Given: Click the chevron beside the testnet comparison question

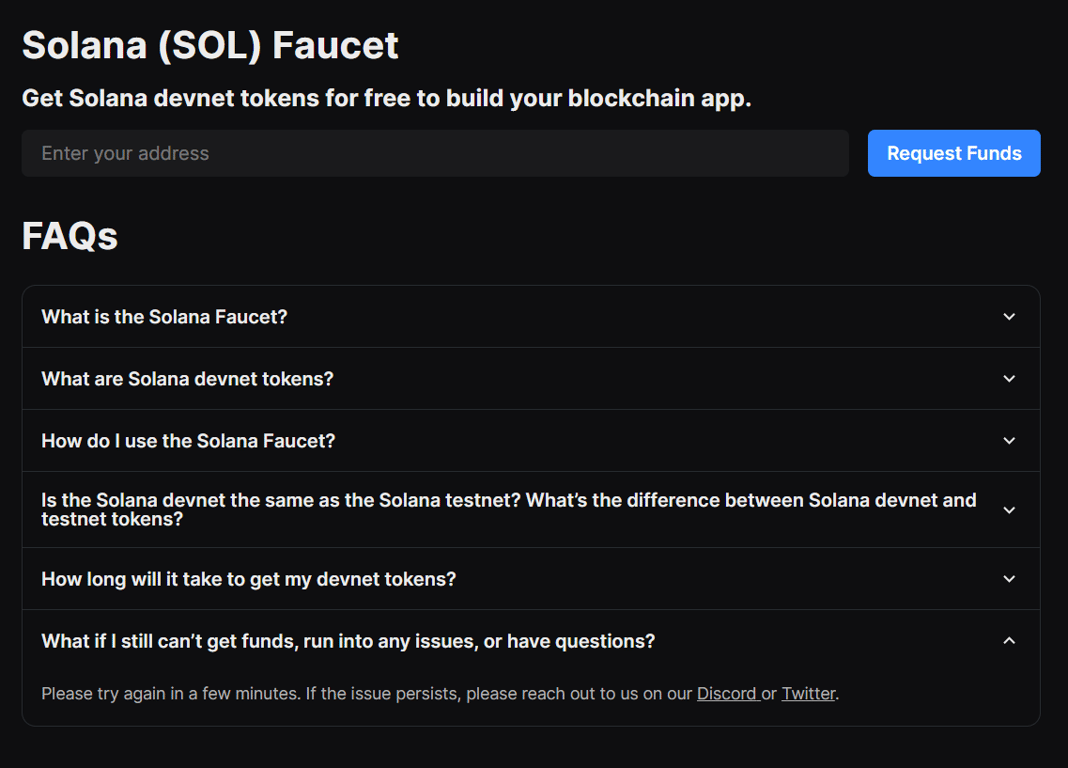Looking at the screenshot, I should [1009, 509].
